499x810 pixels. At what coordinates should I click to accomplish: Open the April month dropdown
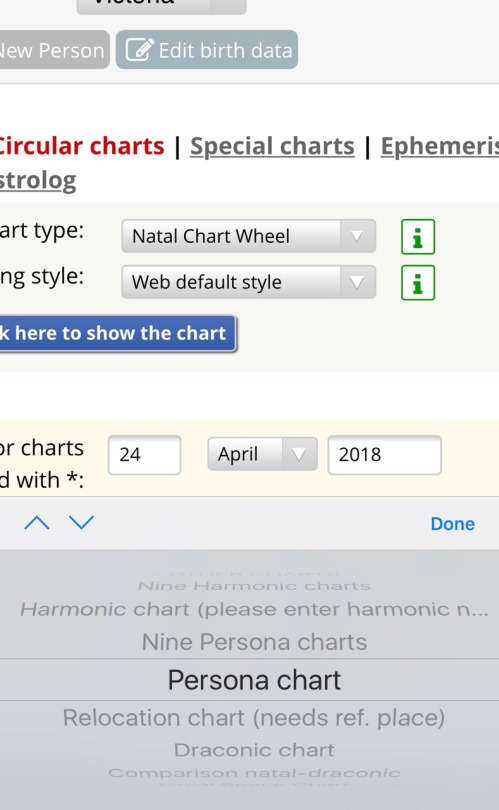262,454
